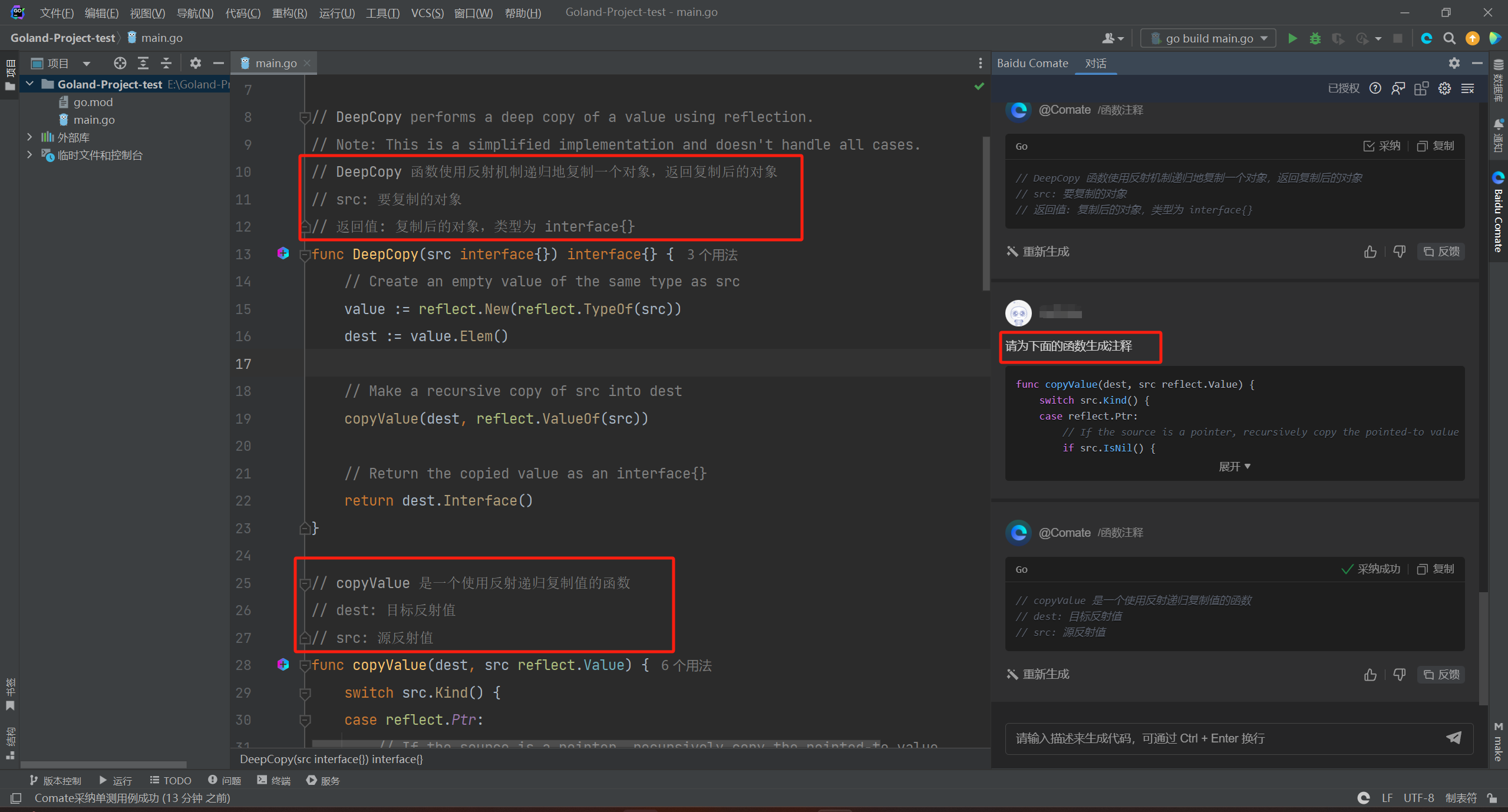Open the Comate help question-mark icon
The height and width of the screenshot is (812, 1508).
(x=1375, y=88)
